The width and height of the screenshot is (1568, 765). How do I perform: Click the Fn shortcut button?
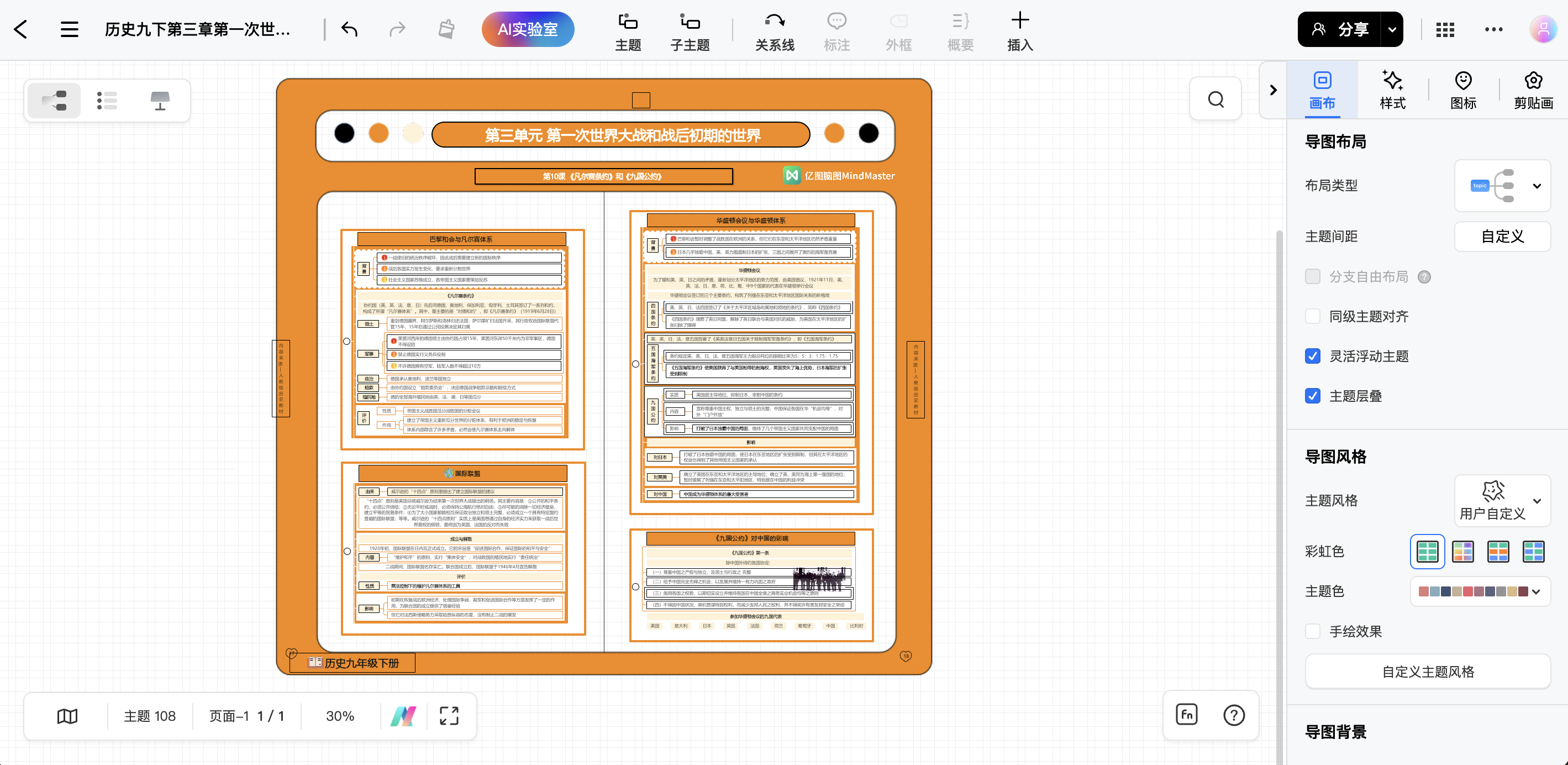click(1187, 715)
